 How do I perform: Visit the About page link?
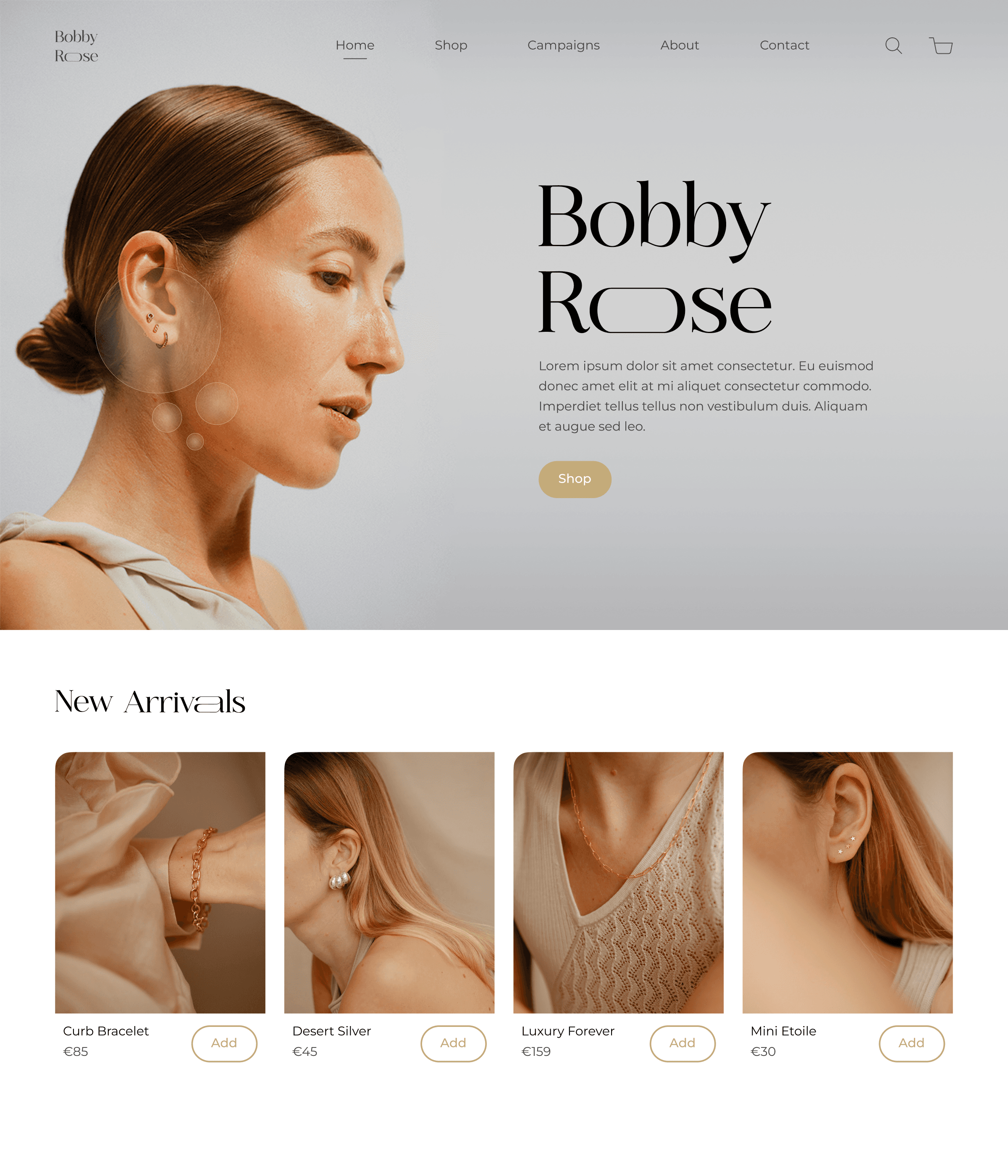pyautogui.click(x=680, y=45)
